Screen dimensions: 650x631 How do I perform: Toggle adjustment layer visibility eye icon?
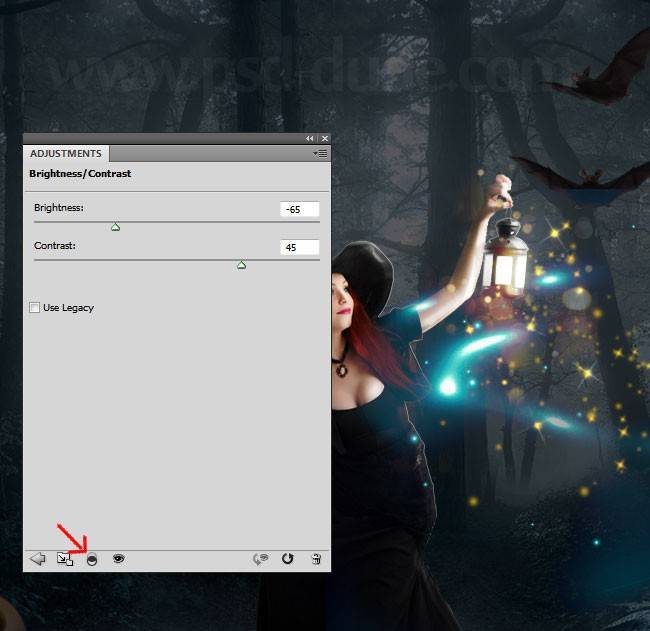[x=118, y=559]
